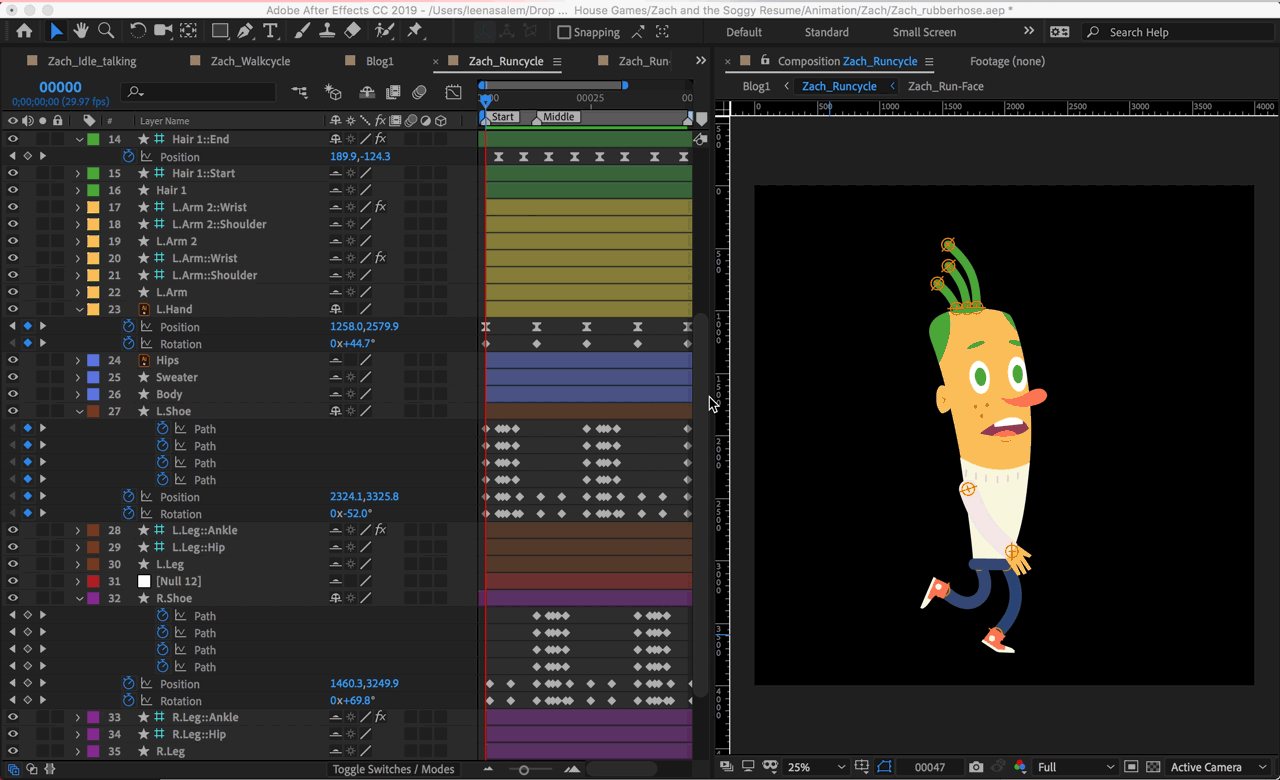Enable the Snapping checkbox
This screenshot has width=1280, height=780.
tap(564, 32)
